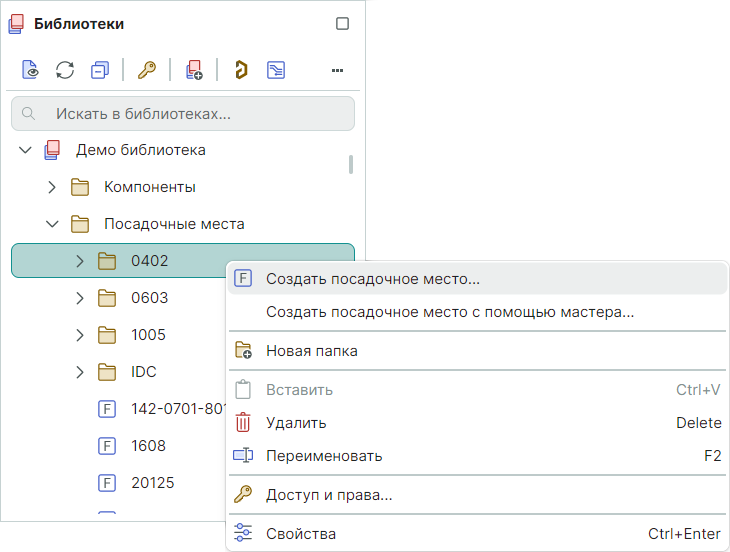
Task: Refresh the libraries list
Action: point(65,70)
